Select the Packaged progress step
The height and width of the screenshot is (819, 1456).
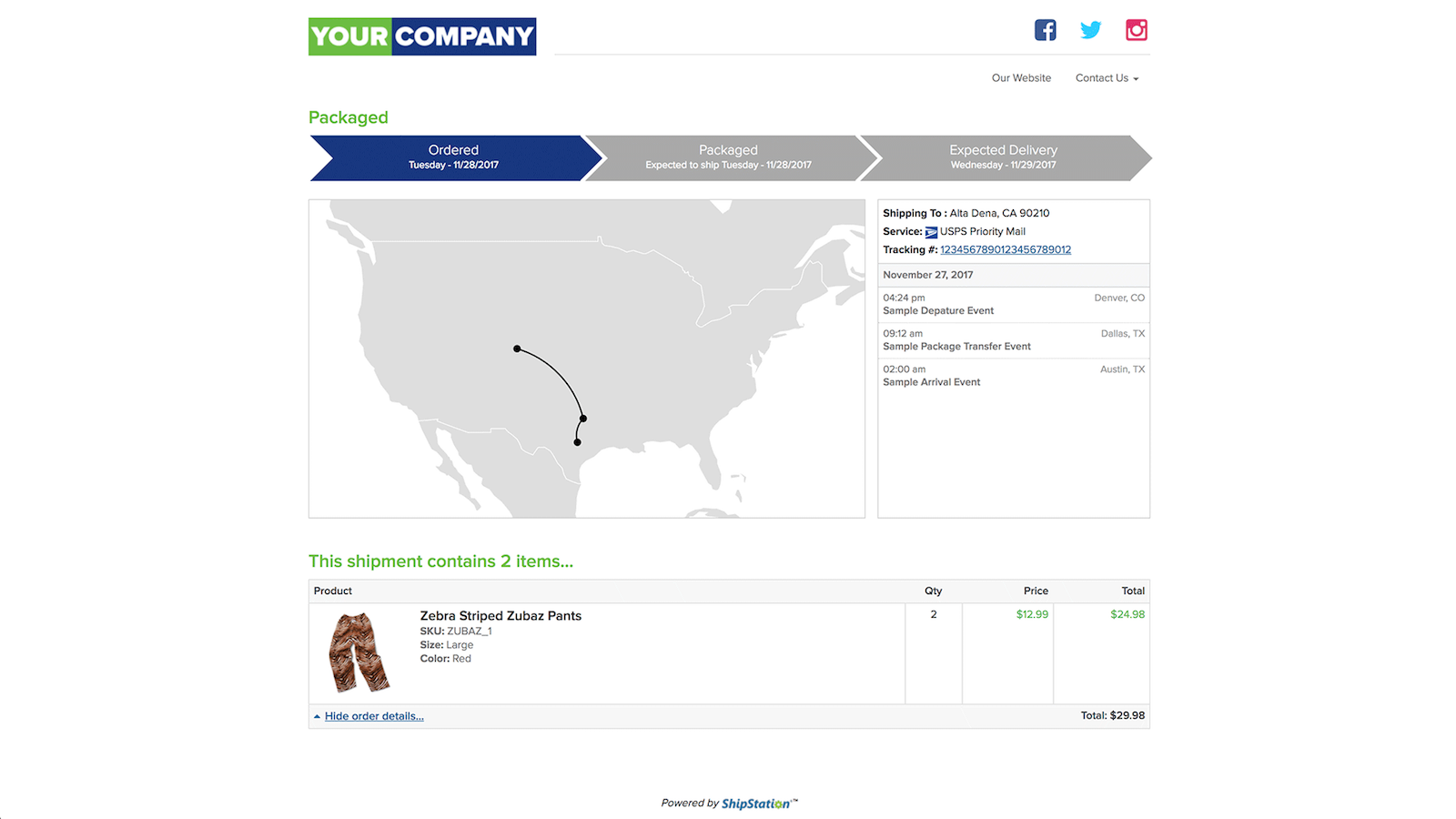click(x=728, y=157)
